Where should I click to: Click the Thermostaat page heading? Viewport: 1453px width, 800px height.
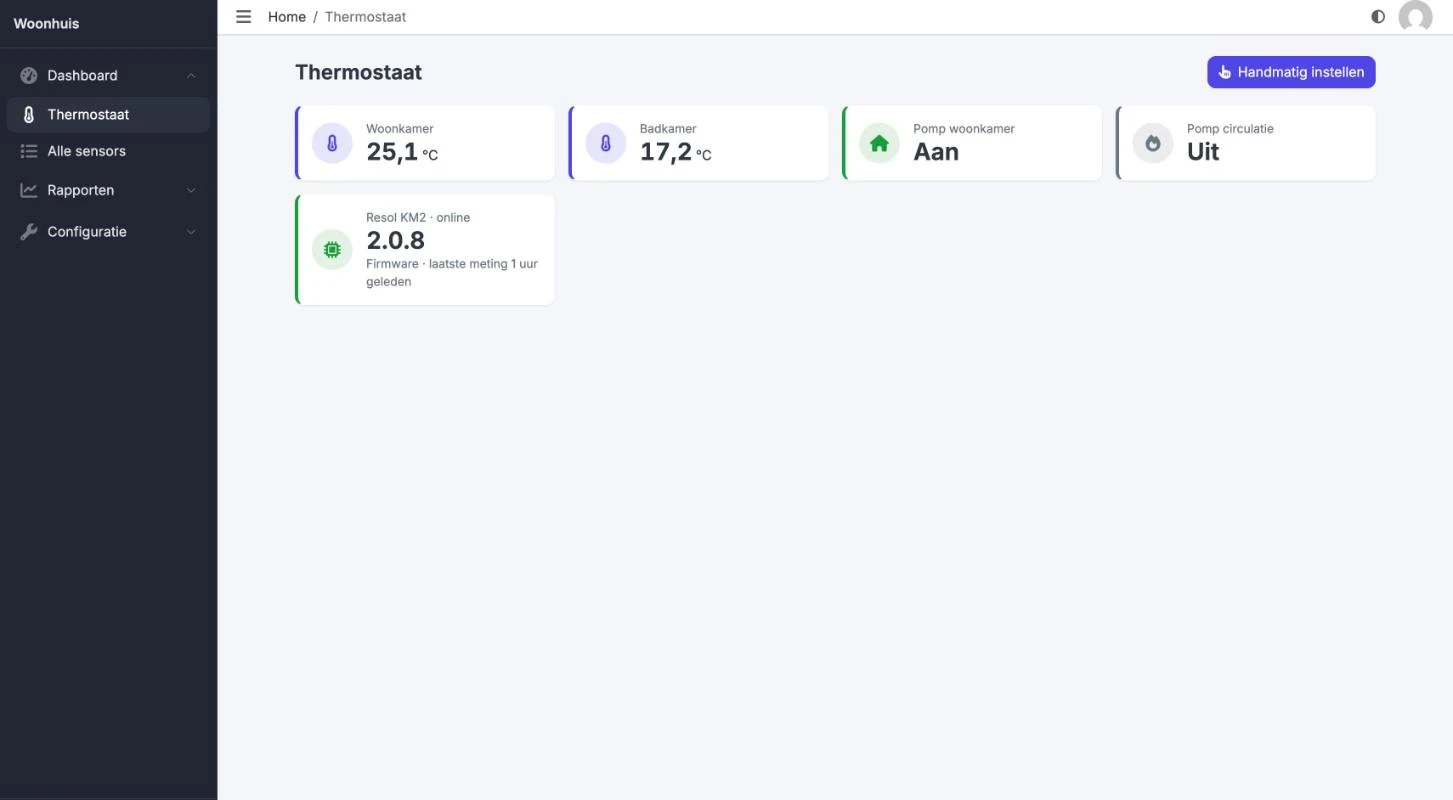click(358, 72)
